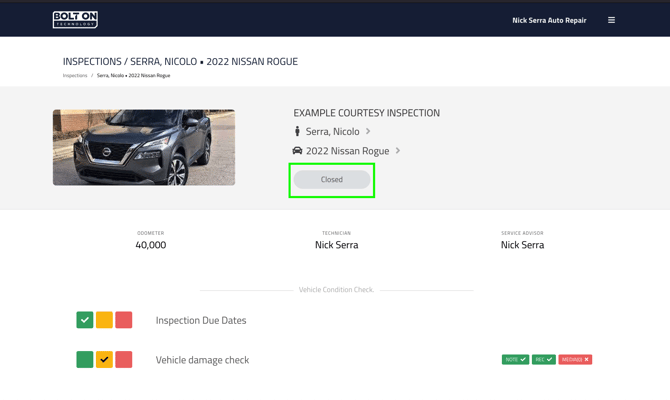670x400 pixels.
Task: Open Nick Serra Auto Repair shop menu
Action: point(549,20)
